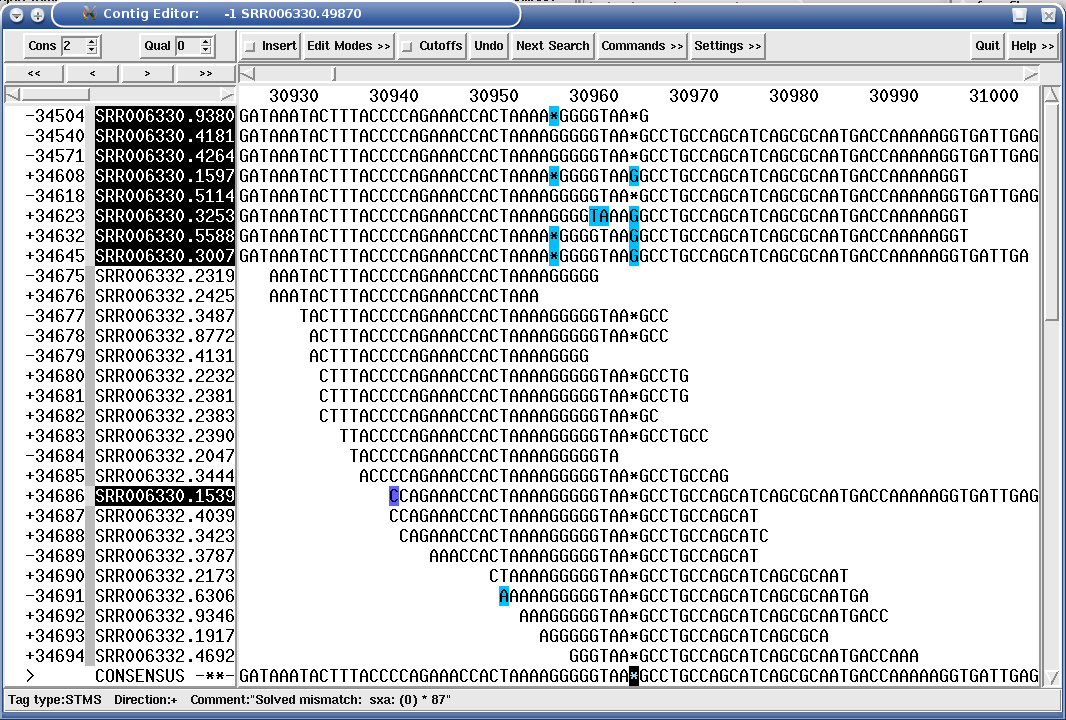This screenshot has height=720, width=1066.
Task: Click the vertical scrollbar up arrow
Action: pos(1051,94)
